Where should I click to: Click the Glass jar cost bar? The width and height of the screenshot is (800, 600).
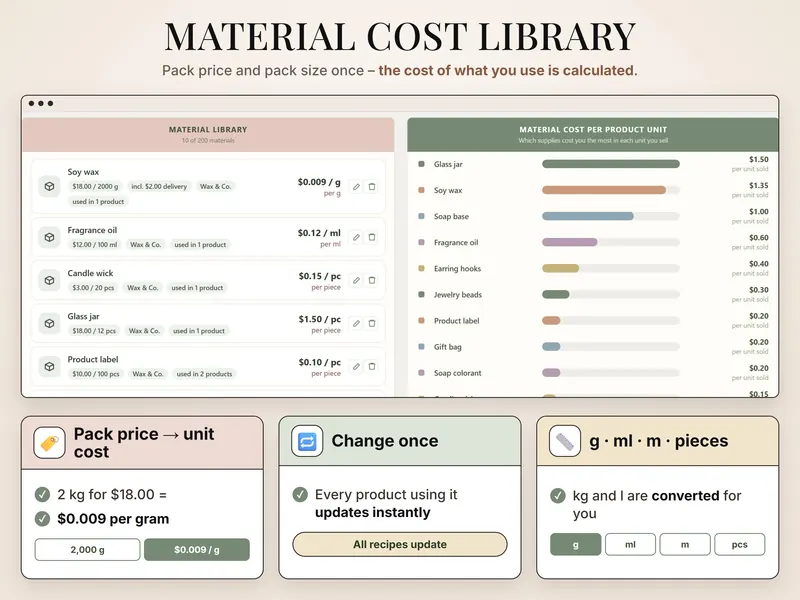(611, 164)
